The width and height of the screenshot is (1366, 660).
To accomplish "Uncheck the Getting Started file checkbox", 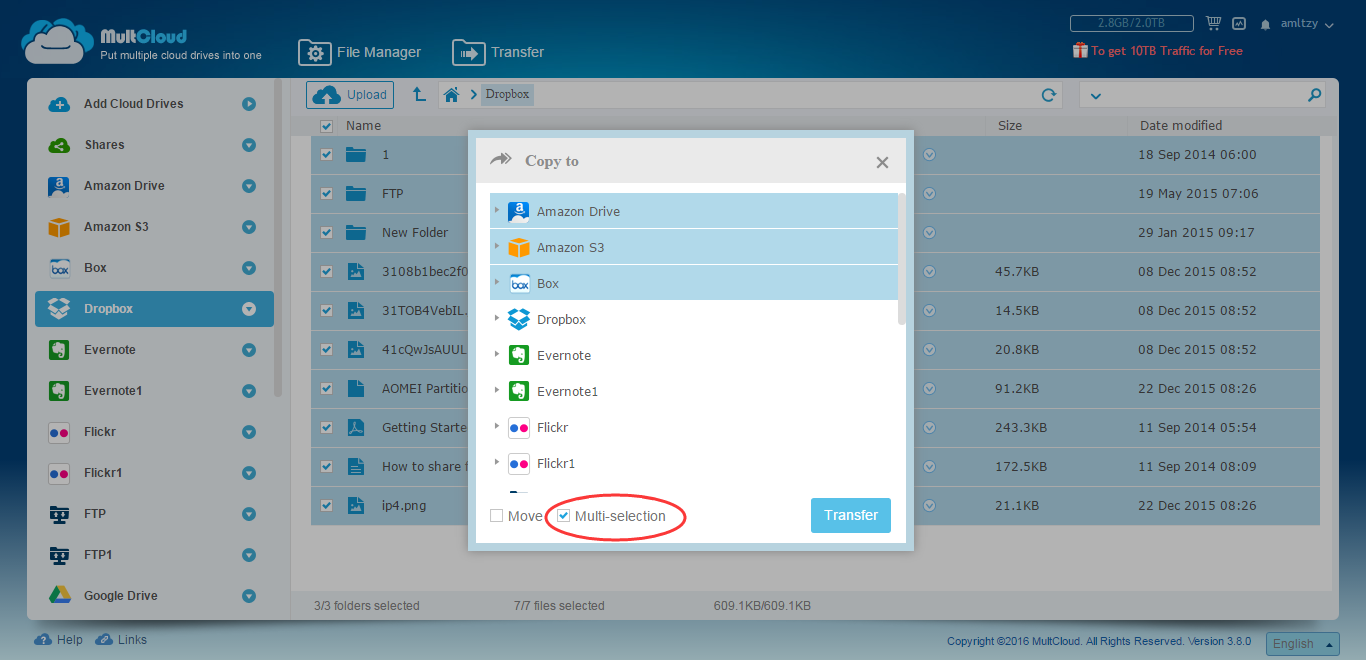I will point(326,428).
